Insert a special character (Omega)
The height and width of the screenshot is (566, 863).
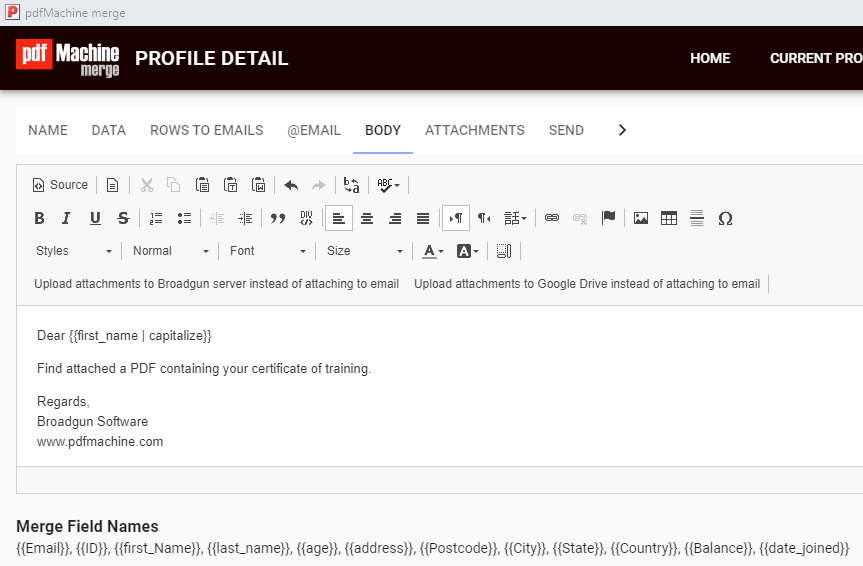pos(725,218)
